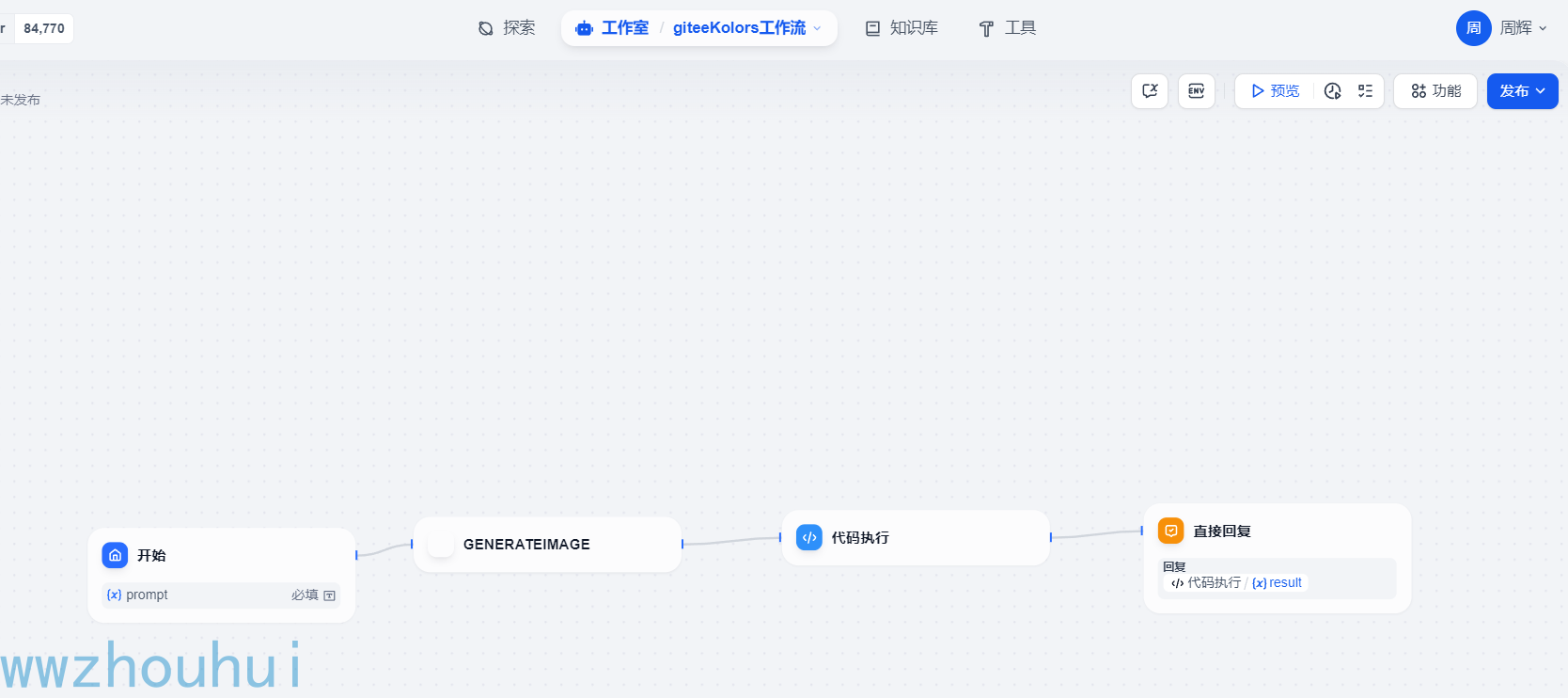The width and height of the screenshot is (1568, 698).
Task: Expand the 周辉 account menu
Action: [1523, 28]
